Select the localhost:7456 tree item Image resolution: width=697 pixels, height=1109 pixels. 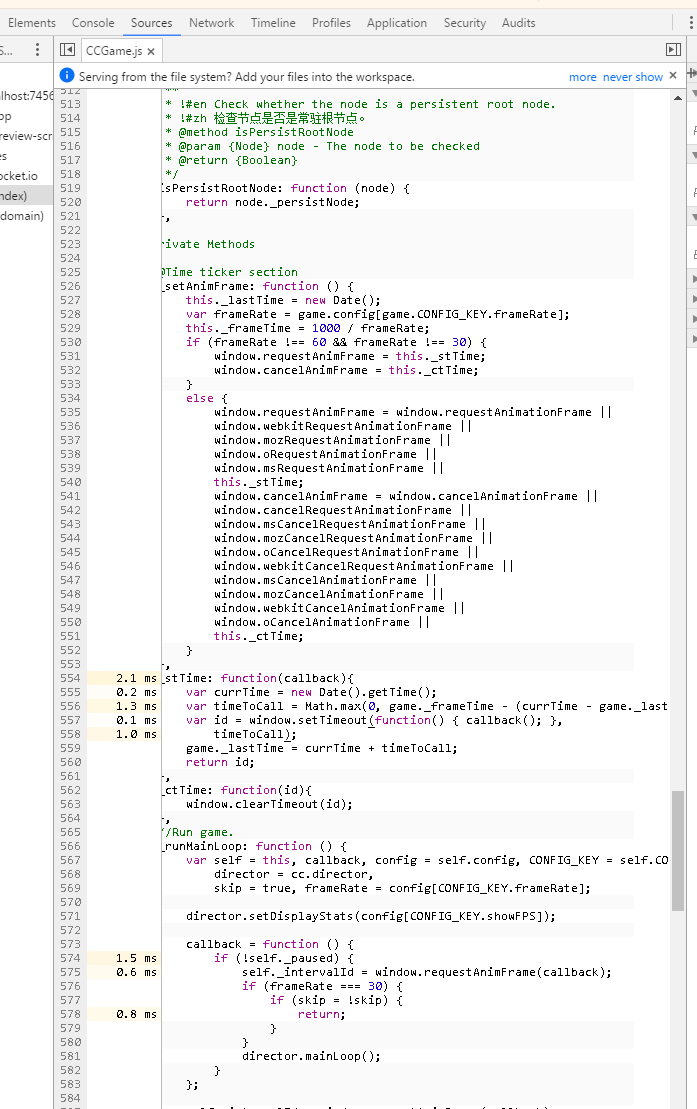coord(27,95)
